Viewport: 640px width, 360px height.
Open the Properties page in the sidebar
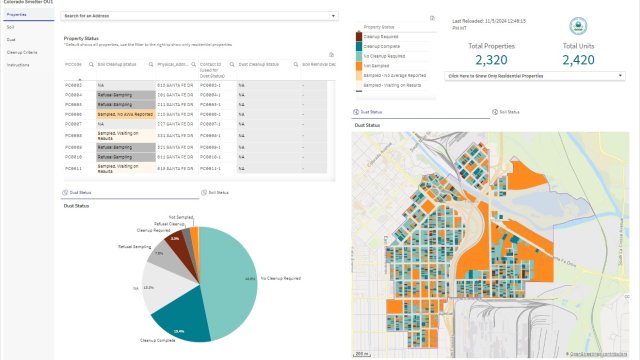(29, 15)
